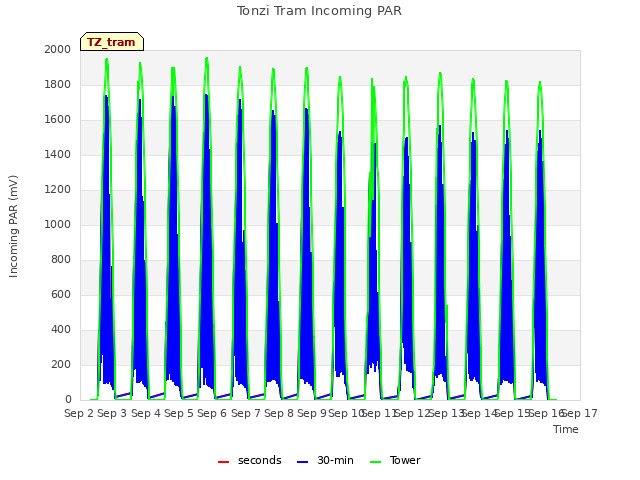This screenshot has height=480, width=640.
Task: Click the 600 y-axis tick label
Action: [x=61, y=295]
